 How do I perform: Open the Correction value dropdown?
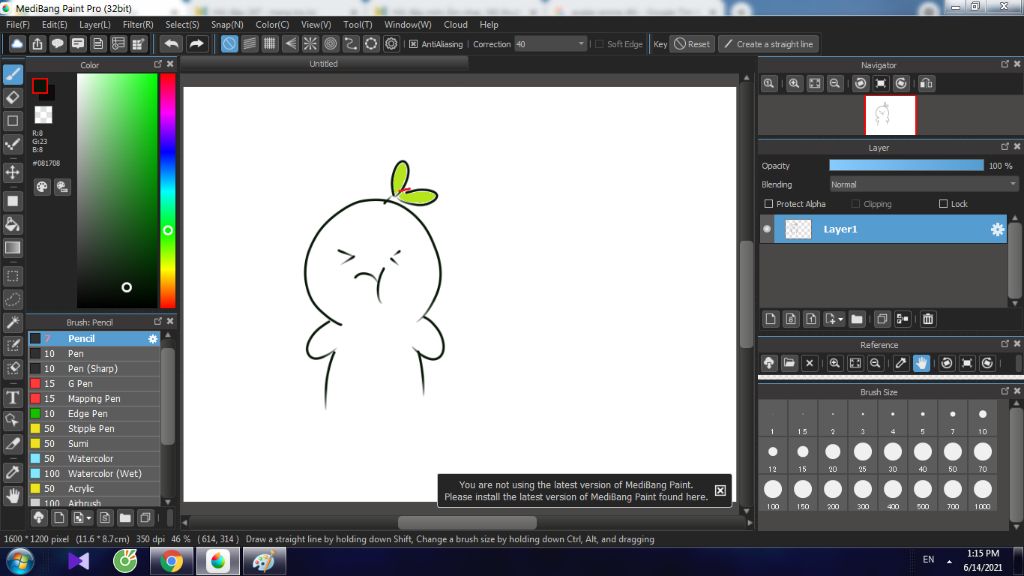(581, 44)
